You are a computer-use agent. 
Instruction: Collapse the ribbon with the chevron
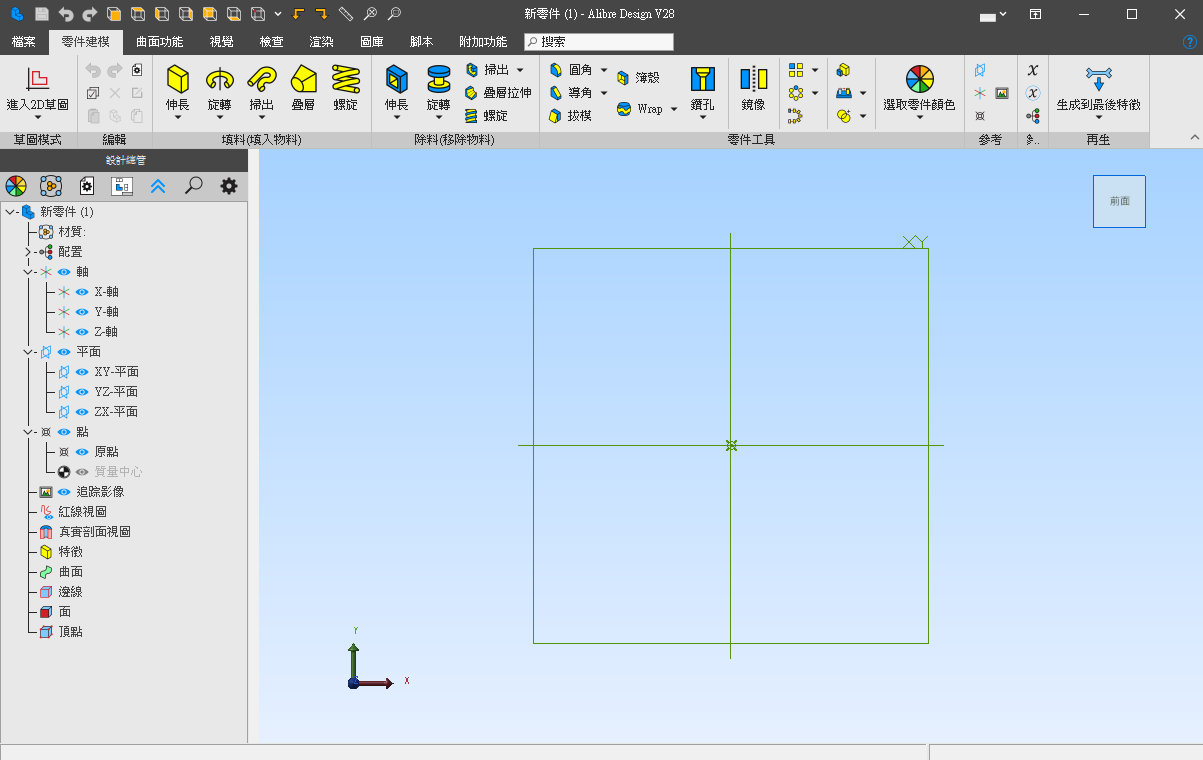click(x=1193, y=138)
